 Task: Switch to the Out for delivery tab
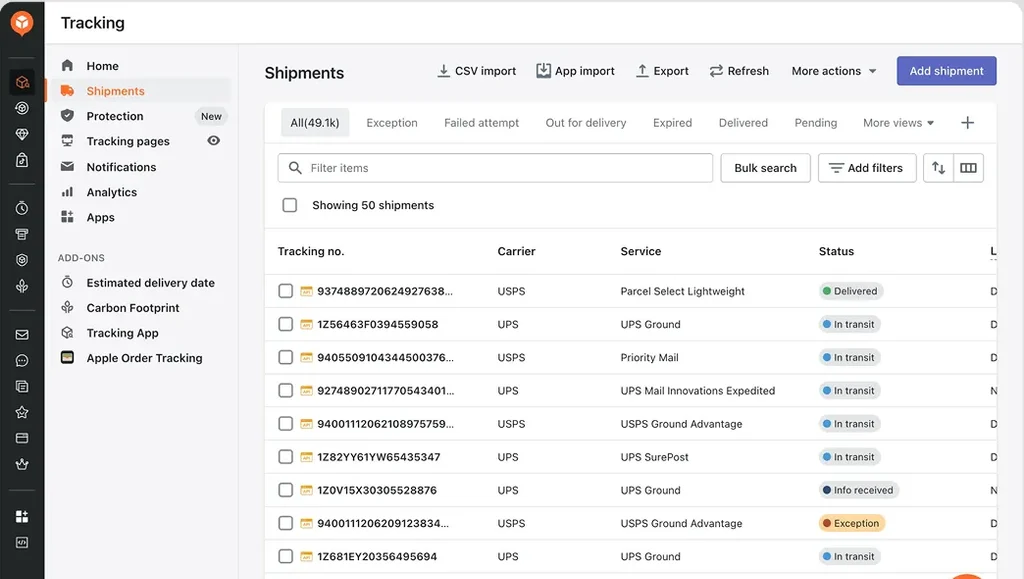tap(586, 123)
